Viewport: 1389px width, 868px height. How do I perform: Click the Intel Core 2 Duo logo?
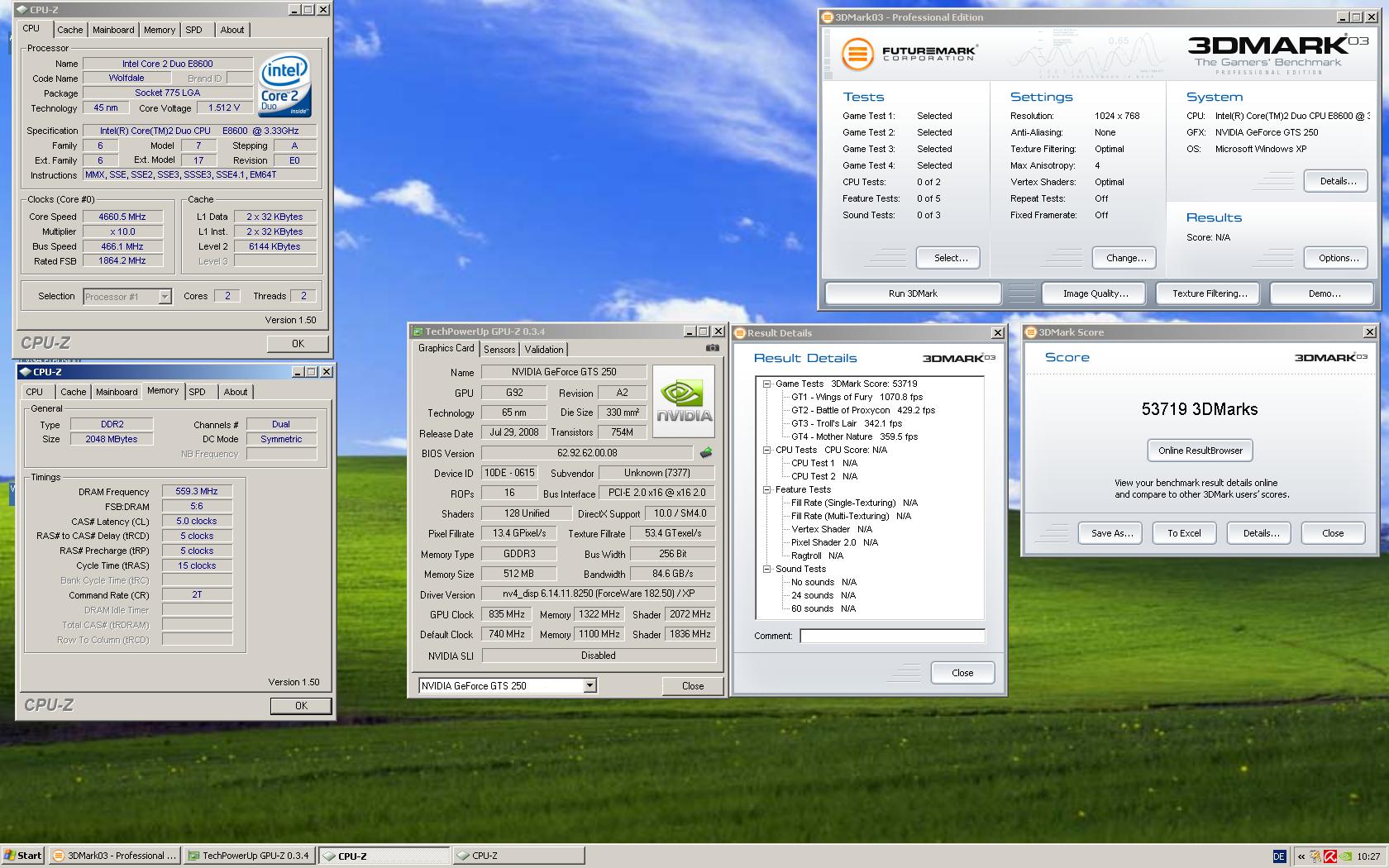tap(284, 86)
